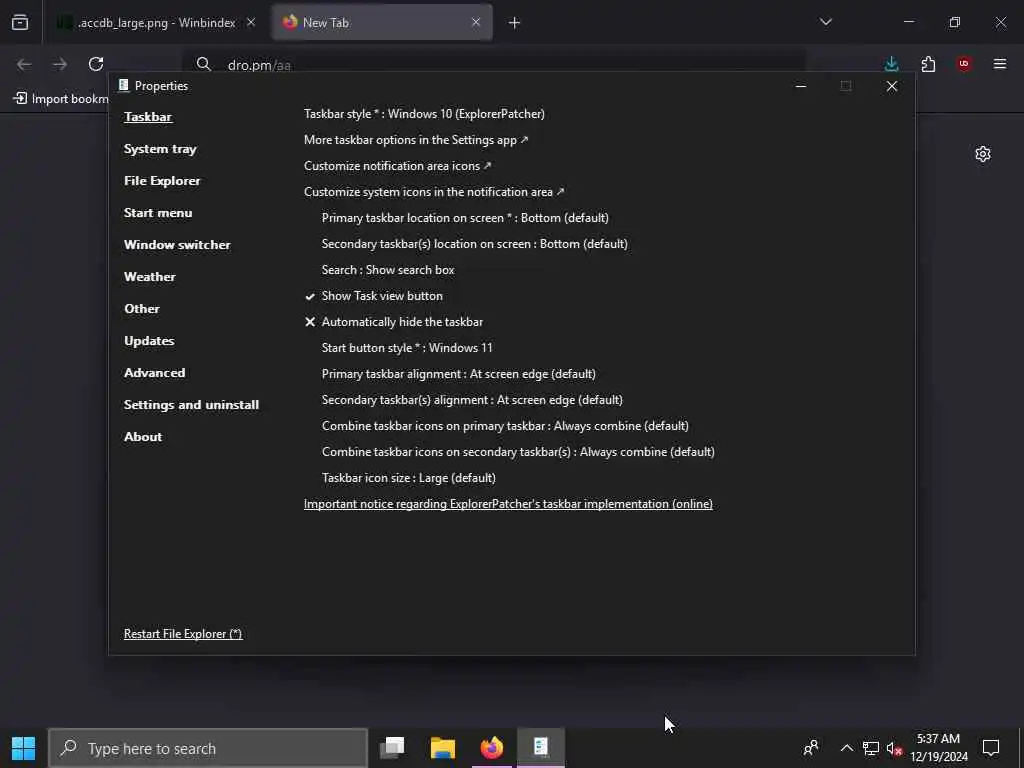Viewport: 1024px width, 768px height.
Task: Click Import bookmarks in bookmarks bar
Action: coord(61,99)
